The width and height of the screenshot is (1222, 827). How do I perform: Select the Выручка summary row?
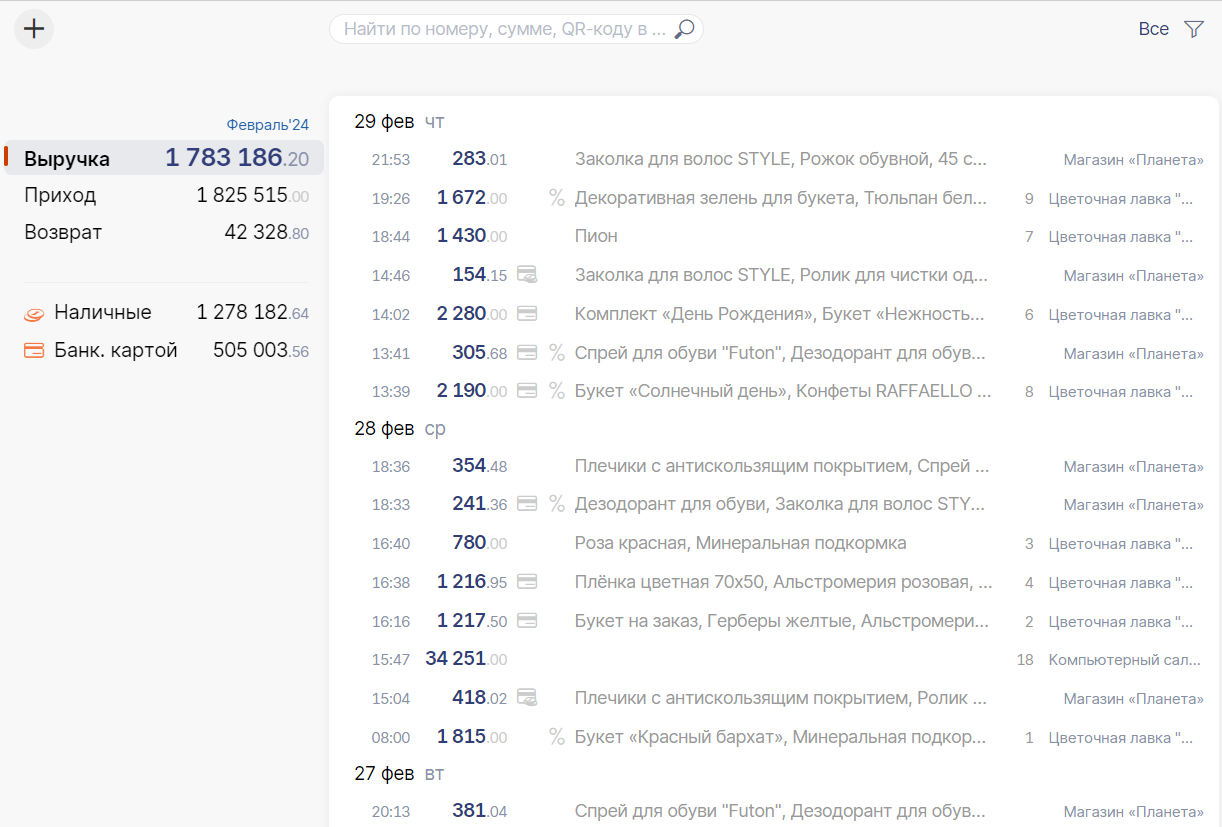point(165,158)
